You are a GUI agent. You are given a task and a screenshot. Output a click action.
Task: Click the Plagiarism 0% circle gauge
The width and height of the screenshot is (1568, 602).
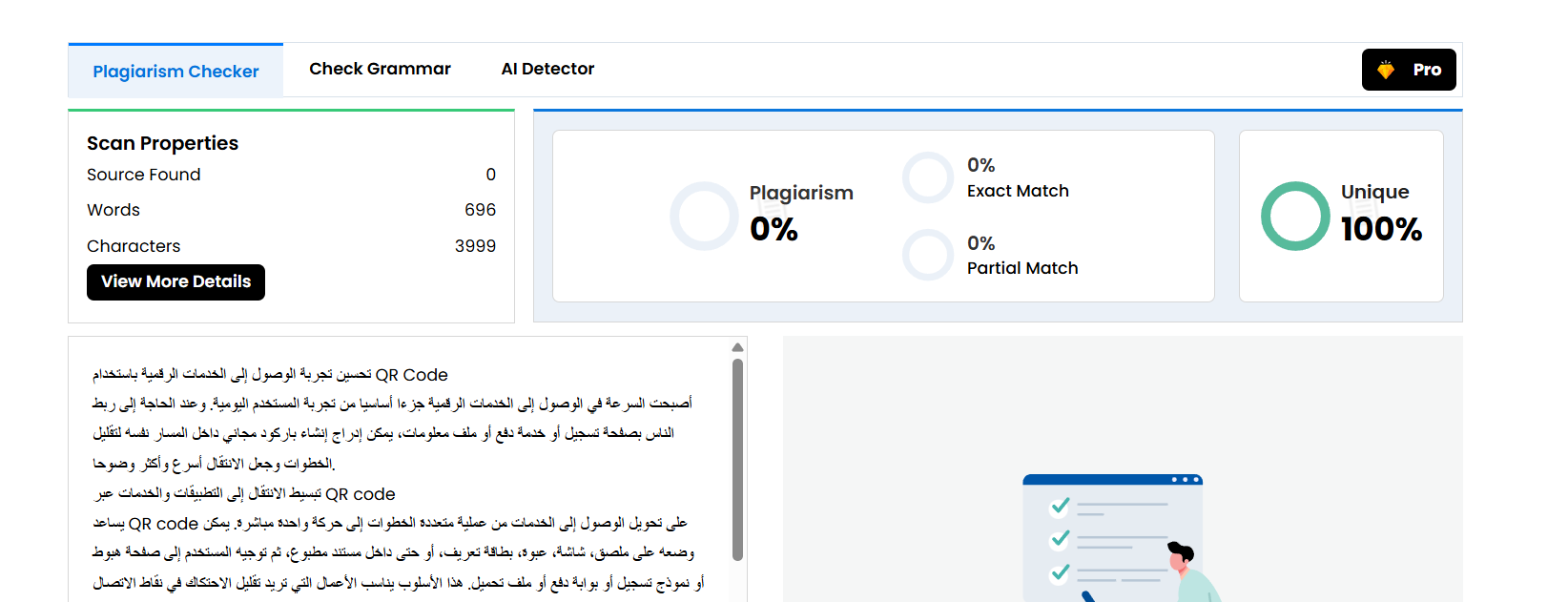point(704,217)
